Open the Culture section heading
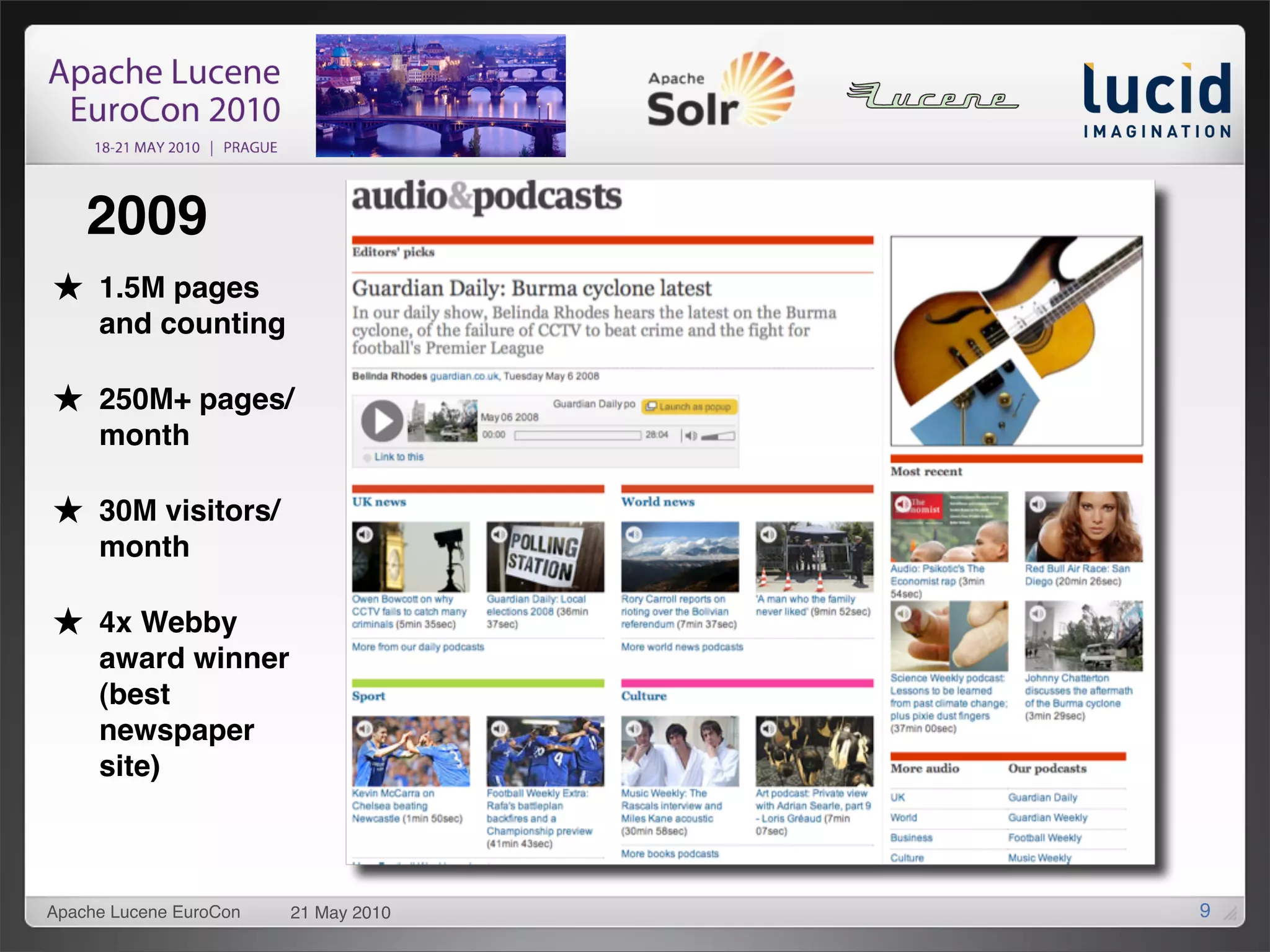The width and height of the screenshot is (1270, 952). 644,696
